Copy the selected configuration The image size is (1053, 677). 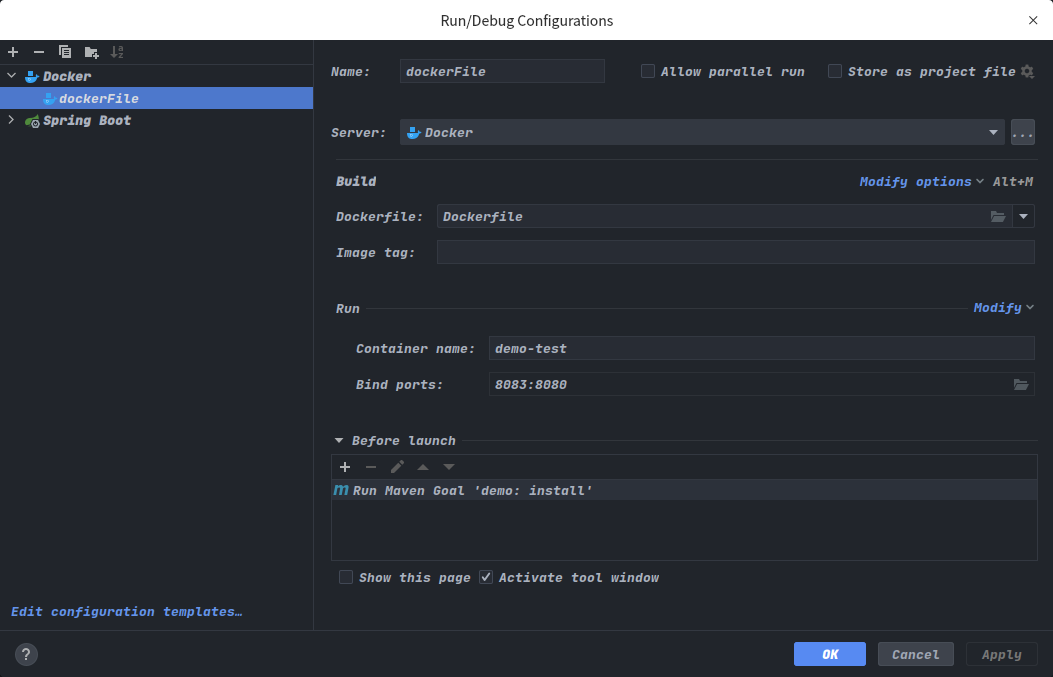pos(65,52)
